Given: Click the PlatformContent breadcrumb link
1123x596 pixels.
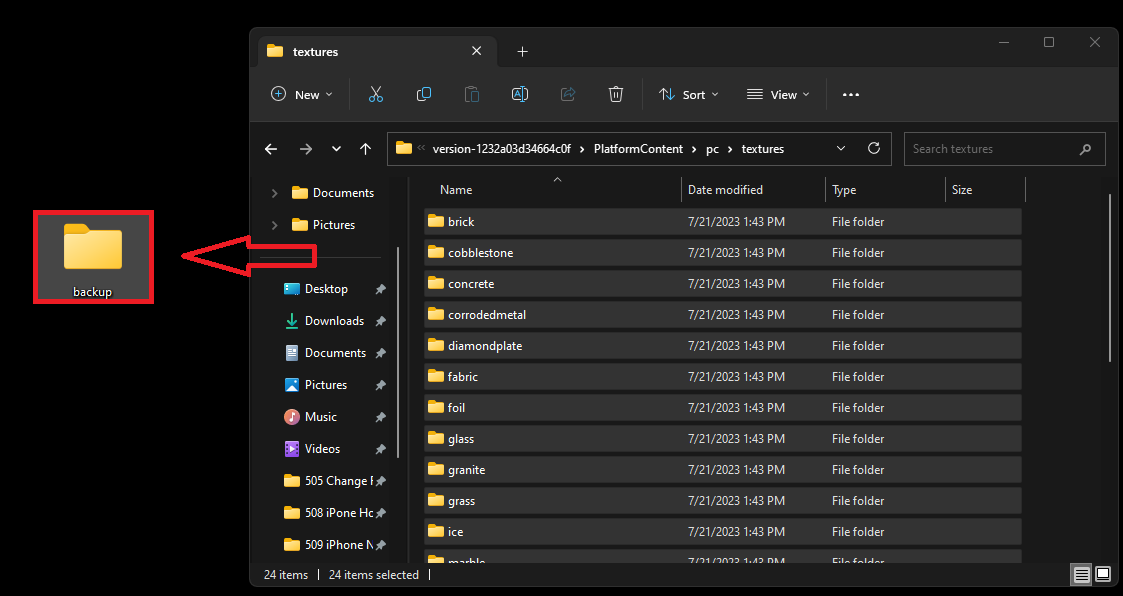Looking at the screenshot, I should tap(638, 149).
